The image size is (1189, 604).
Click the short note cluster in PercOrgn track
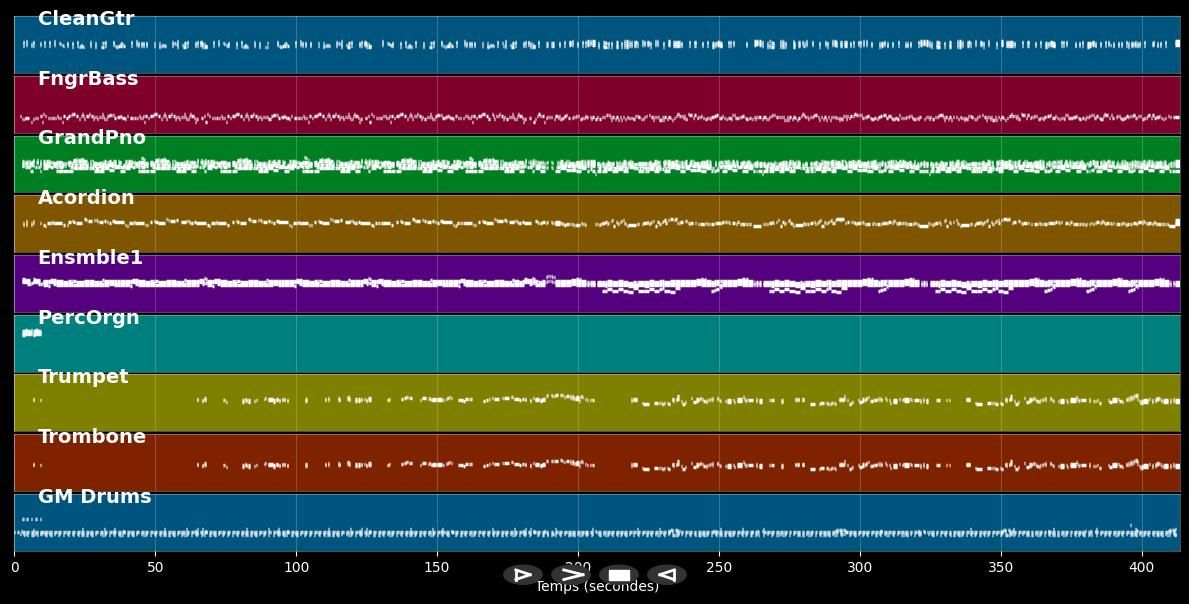pyautogui.click(x=31, y=333)
